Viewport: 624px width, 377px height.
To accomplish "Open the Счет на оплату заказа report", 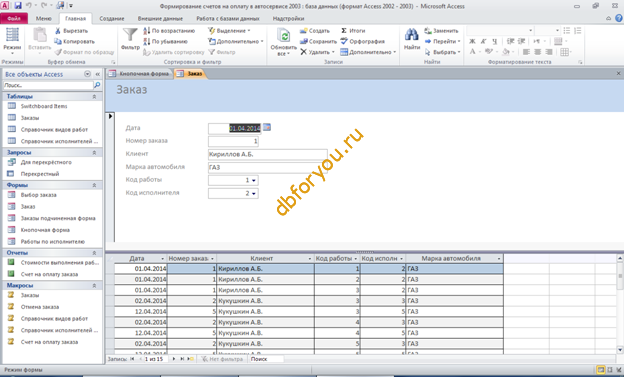I will pyautogui.click(x=50, y=274).
